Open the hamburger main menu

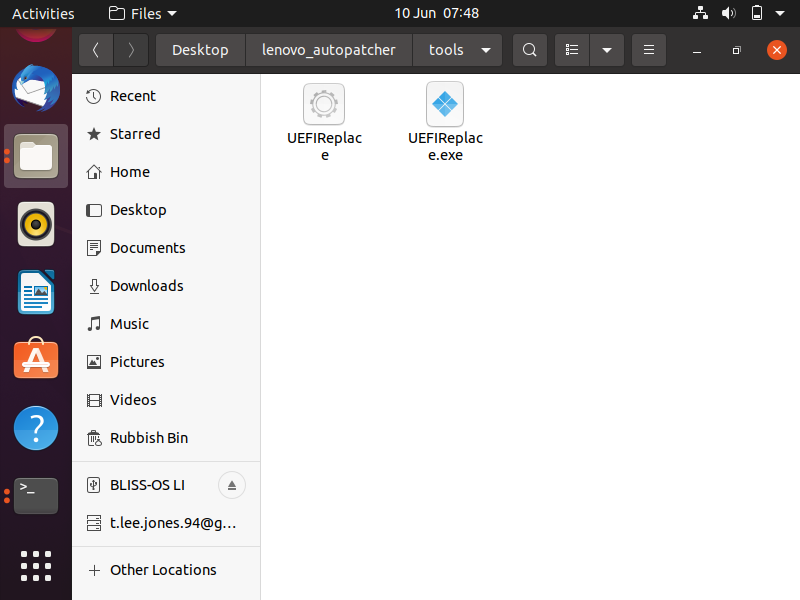coord(648,50)
